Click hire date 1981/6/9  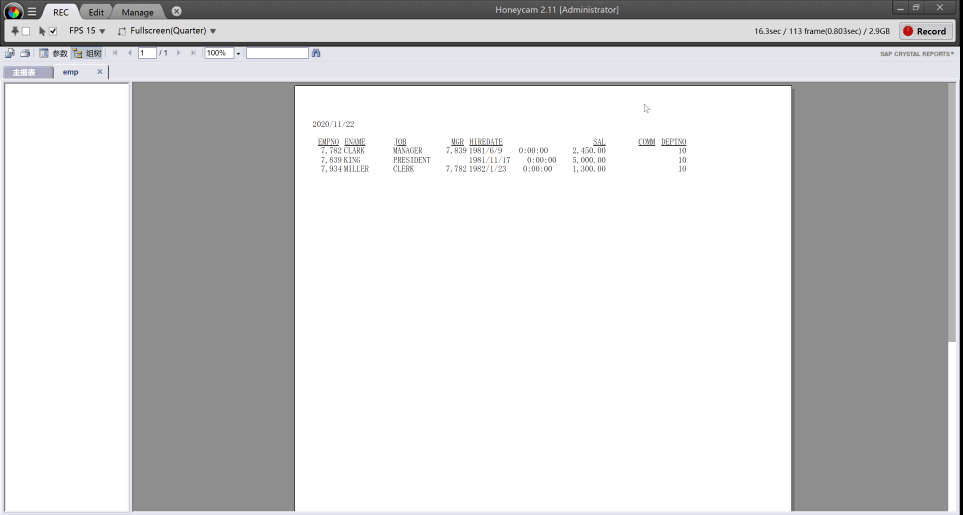click(485, 150)
